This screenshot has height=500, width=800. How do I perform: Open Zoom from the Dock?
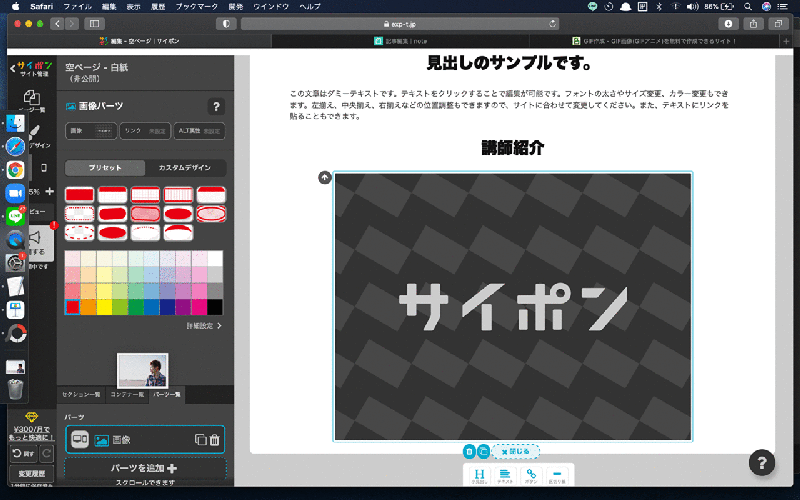click(15, 193)
